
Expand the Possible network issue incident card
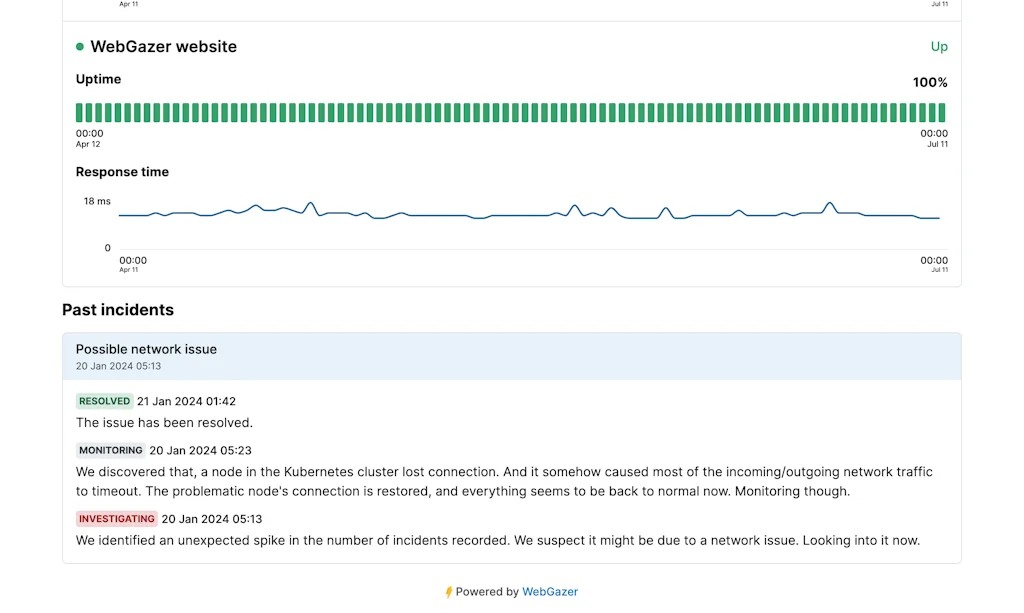[x=146, y=349]
